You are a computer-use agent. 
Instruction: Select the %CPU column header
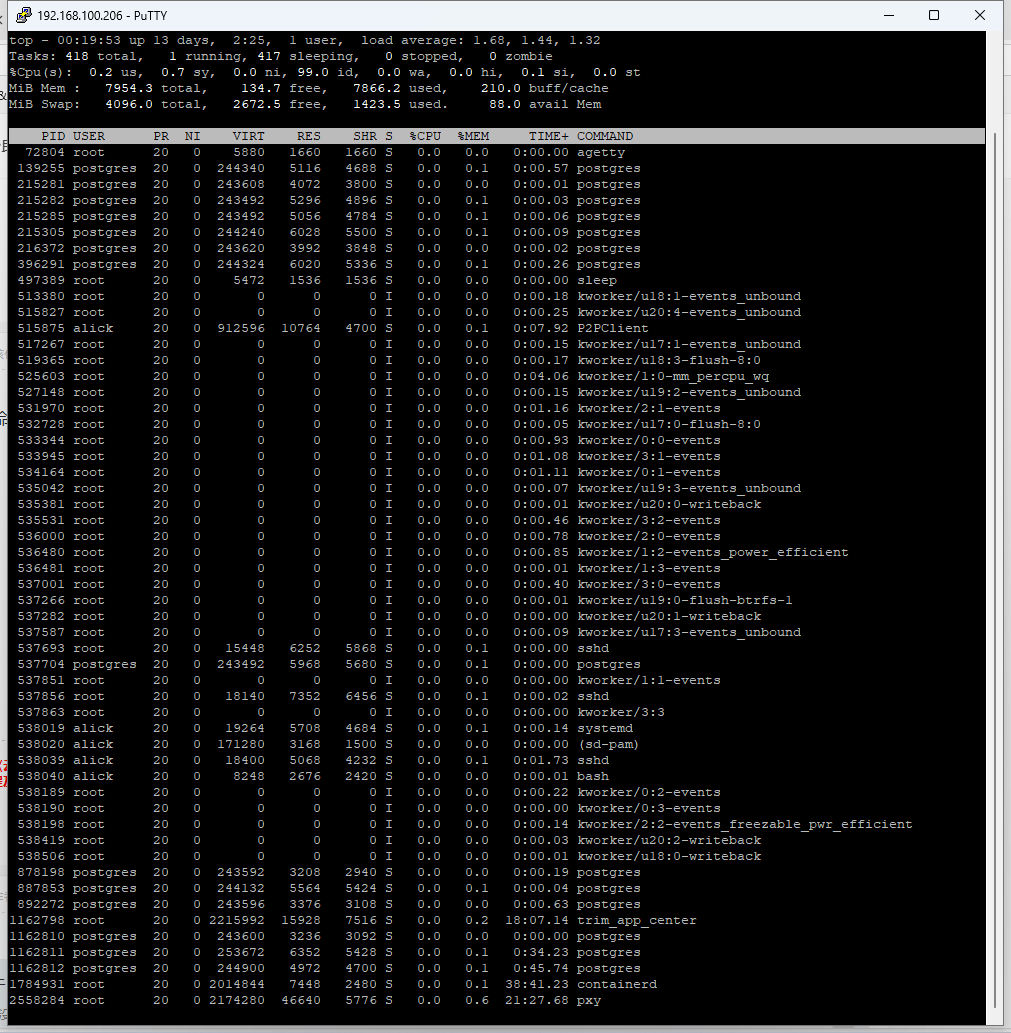tap(427, 135)
